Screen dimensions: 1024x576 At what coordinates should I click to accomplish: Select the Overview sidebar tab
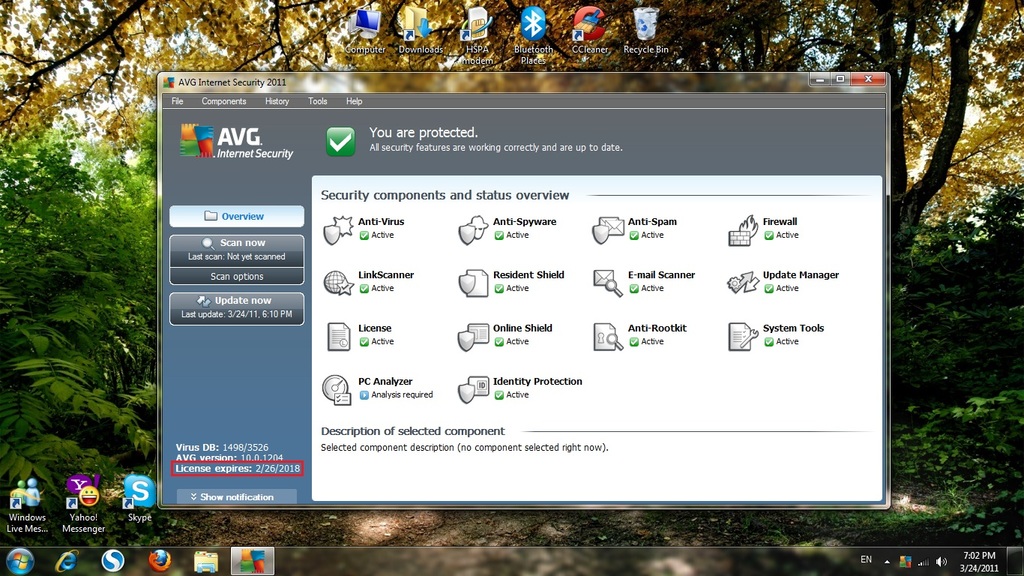(237, 216)
